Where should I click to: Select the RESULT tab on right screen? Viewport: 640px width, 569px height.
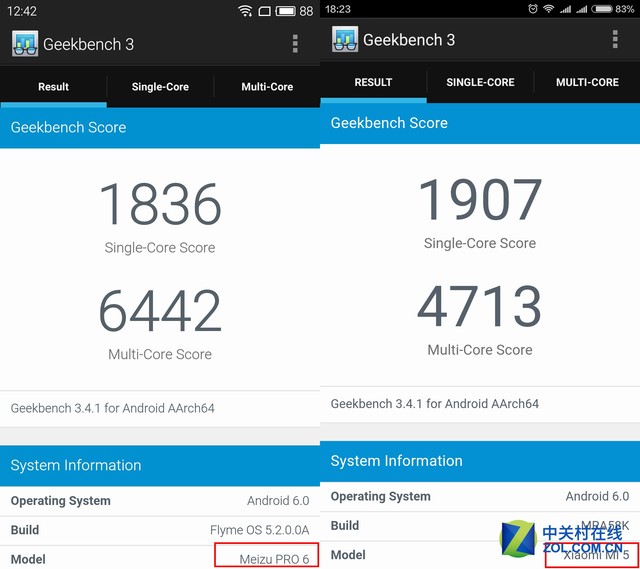[373, 82]
